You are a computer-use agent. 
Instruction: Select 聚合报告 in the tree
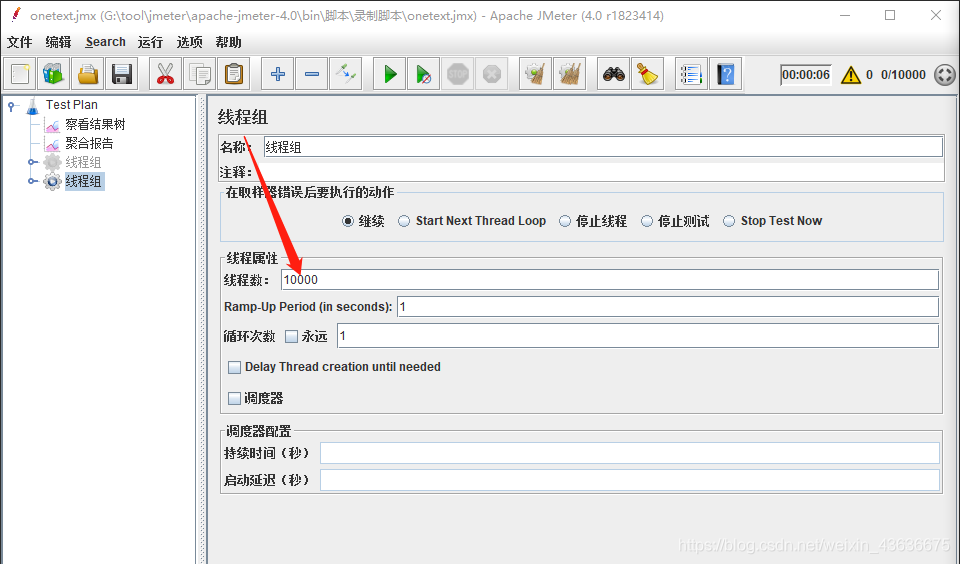(x=89, y=143)
